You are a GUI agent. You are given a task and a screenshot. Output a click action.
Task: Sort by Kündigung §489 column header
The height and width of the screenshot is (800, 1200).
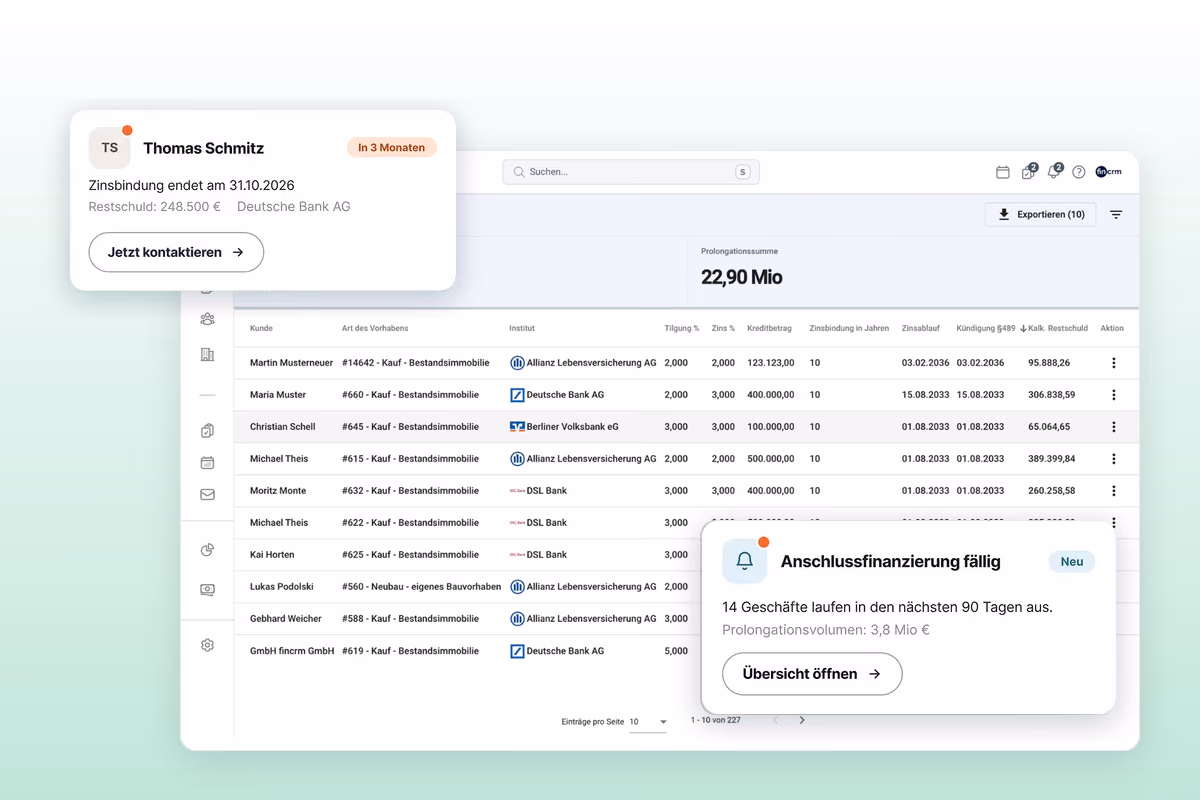986,328
